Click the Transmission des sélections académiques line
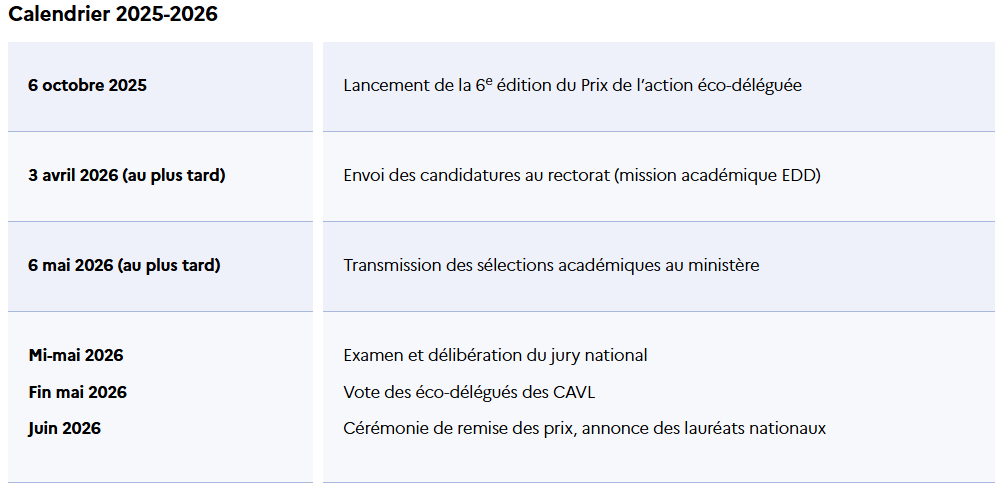 551,266
